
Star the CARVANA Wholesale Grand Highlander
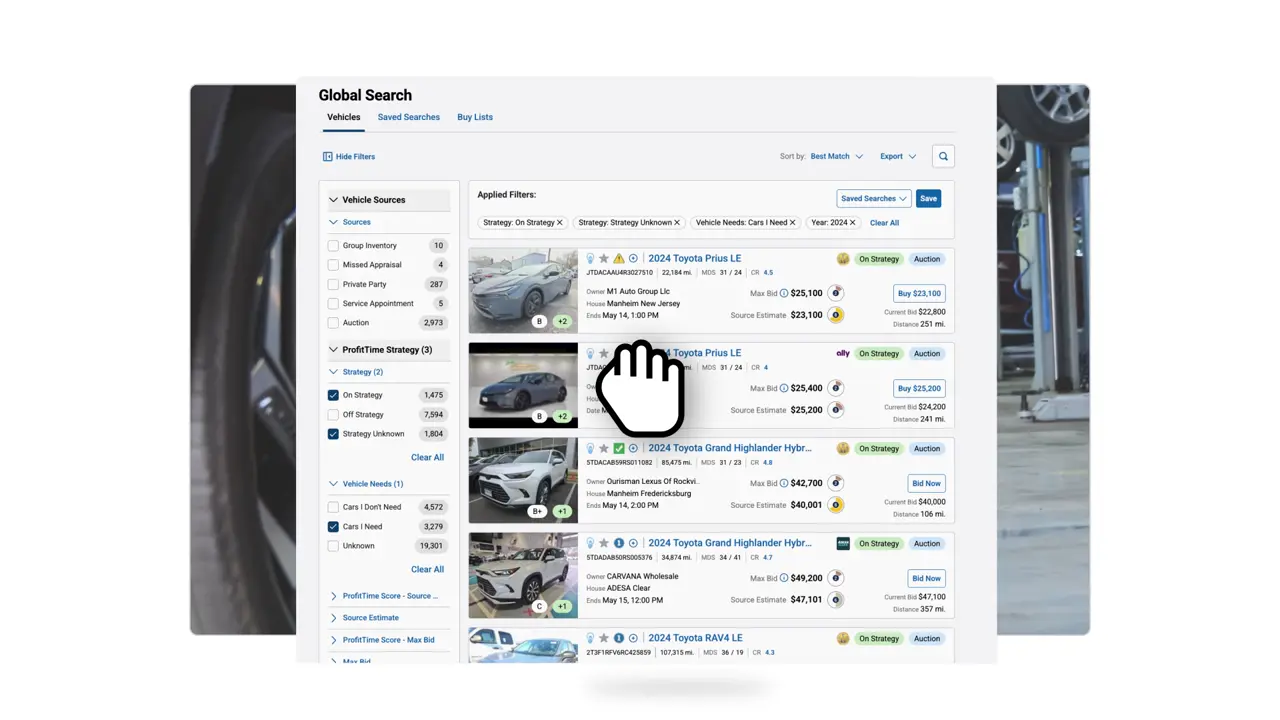604,544
